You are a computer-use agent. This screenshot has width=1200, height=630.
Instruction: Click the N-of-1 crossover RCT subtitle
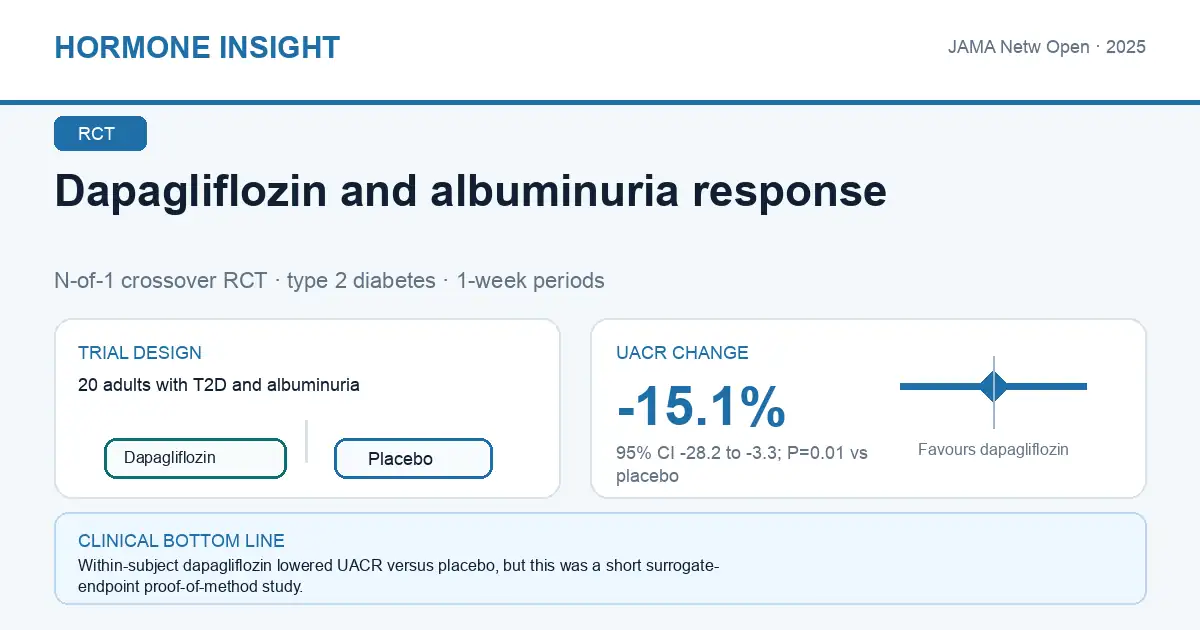pos(329,281)
